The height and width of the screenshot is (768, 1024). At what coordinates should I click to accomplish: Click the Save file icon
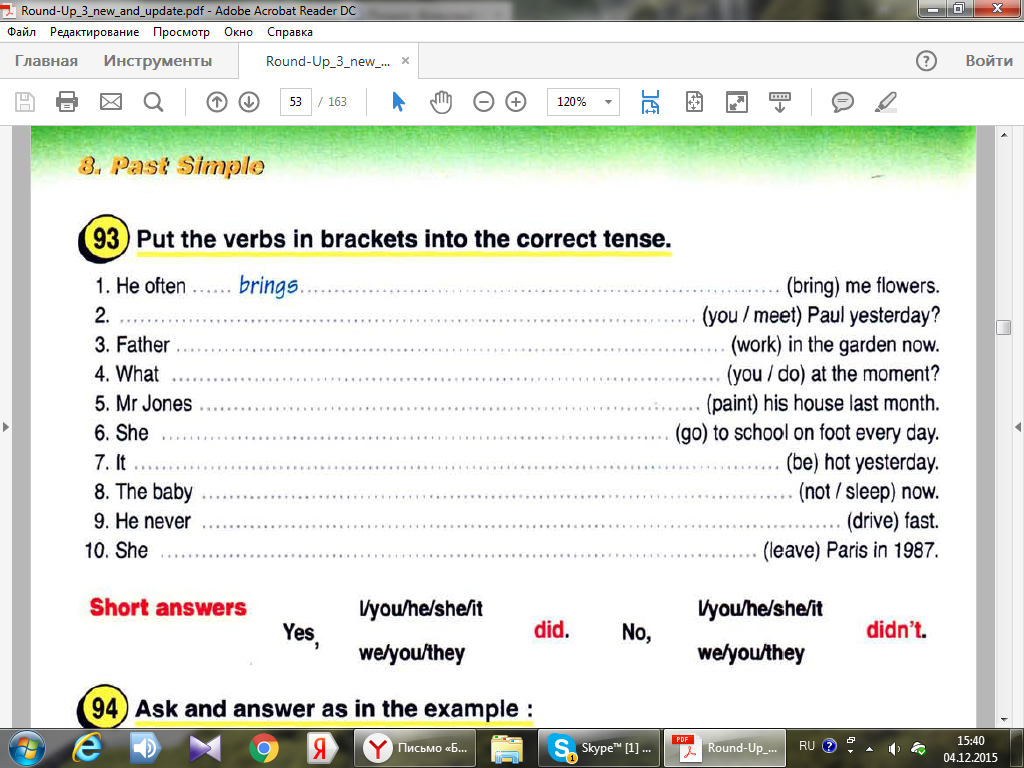pyautogui.click(x=25, y=102)
